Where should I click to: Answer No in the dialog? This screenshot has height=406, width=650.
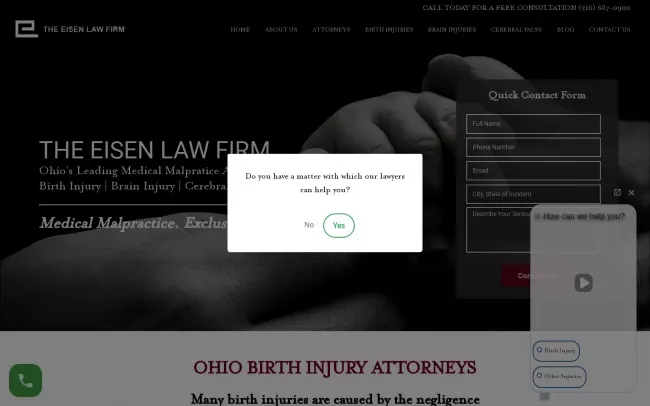309,225
